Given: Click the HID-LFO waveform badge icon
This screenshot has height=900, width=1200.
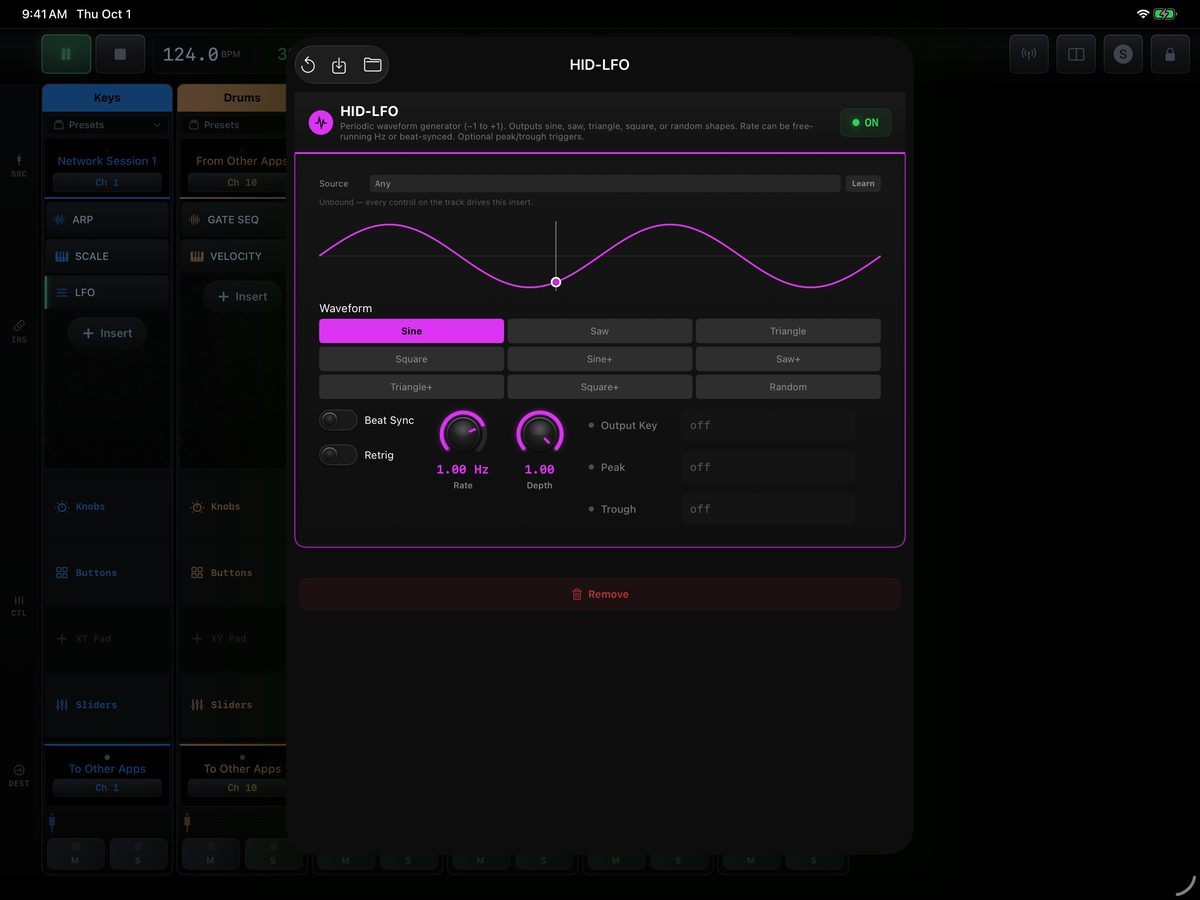Looking at the screenshot, I should (x=320, y=122).
